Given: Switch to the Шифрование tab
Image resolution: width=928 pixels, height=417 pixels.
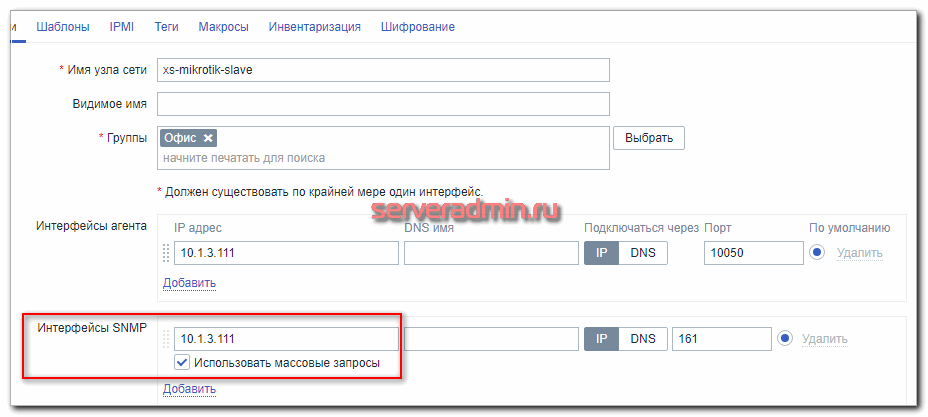Looking at the screenshot, I should click(417, 27).
